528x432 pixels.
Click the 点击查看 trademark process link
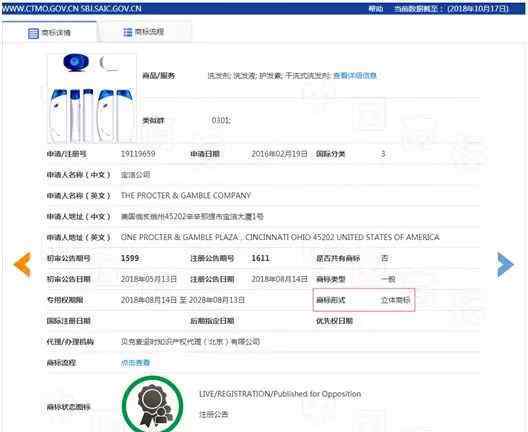click(x=135, y=363)
